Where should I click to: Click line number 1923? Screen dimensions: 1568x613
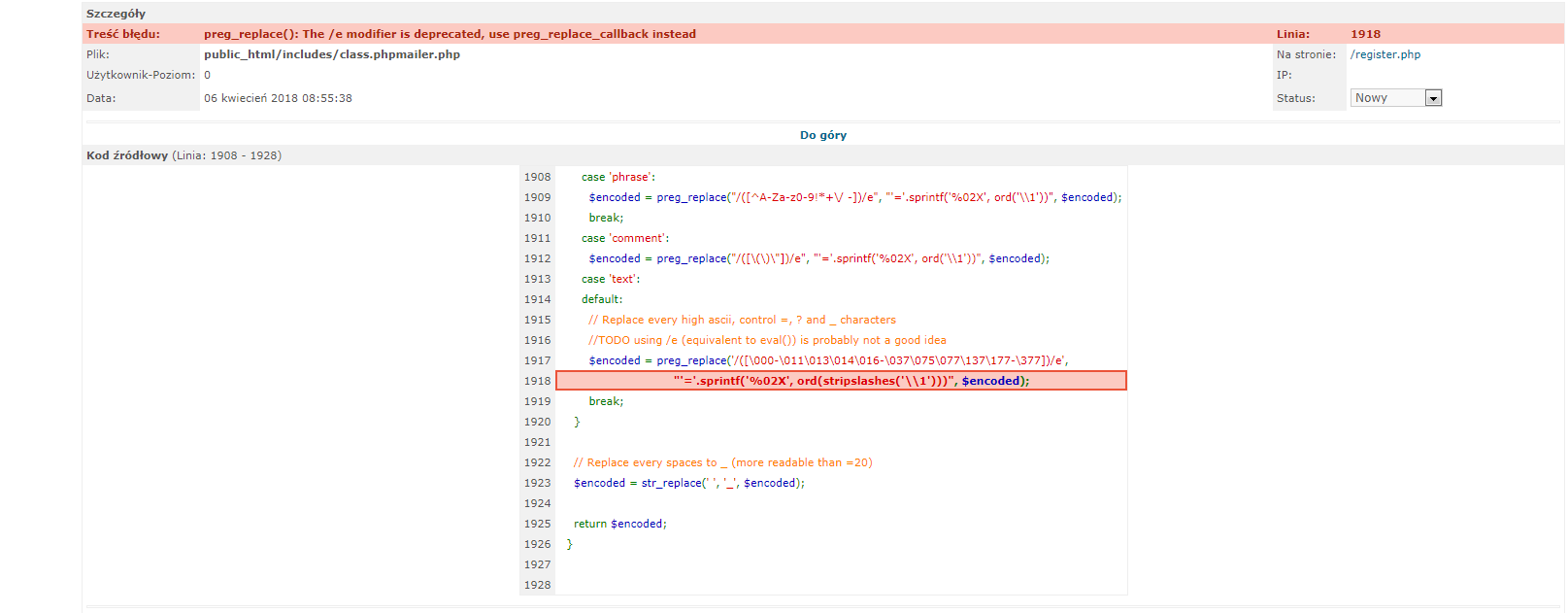[x=537, y=483]
